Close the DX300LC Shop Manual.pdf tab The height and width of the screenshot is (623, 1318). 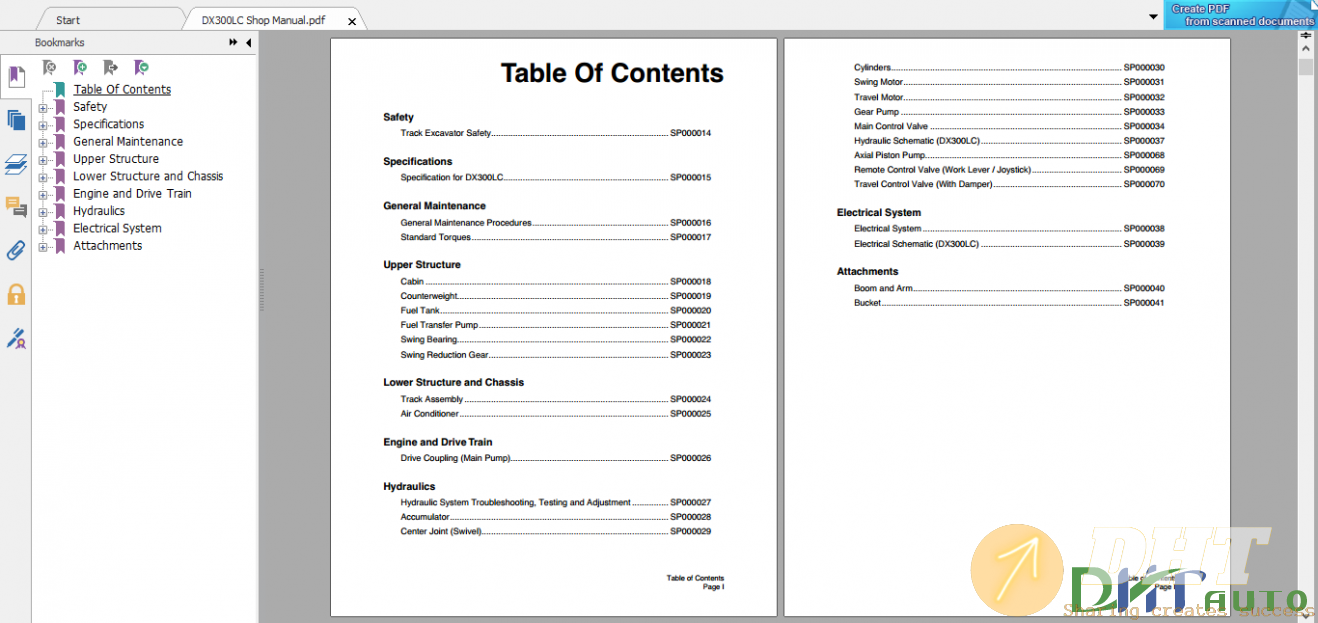coord(351,21)
